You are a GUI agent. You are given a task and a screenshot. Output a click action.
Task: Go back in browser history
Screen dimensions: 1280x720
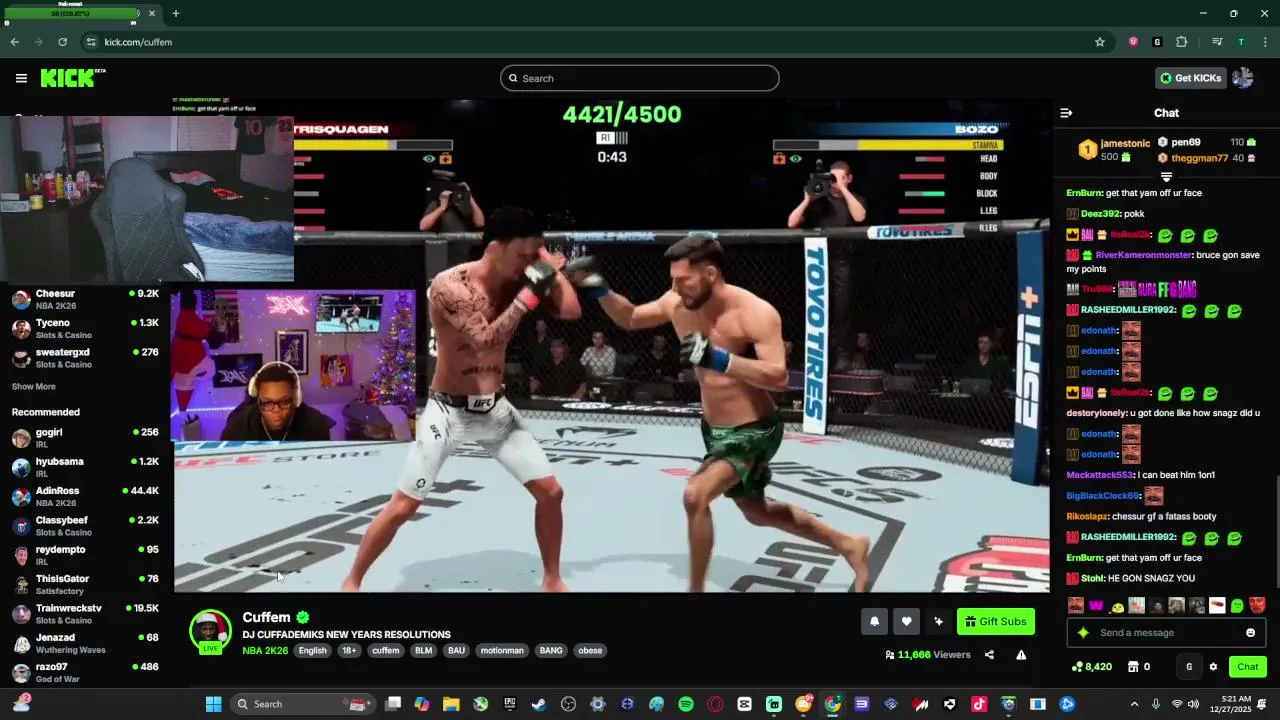pyautogui.click(x=14, y=42)
